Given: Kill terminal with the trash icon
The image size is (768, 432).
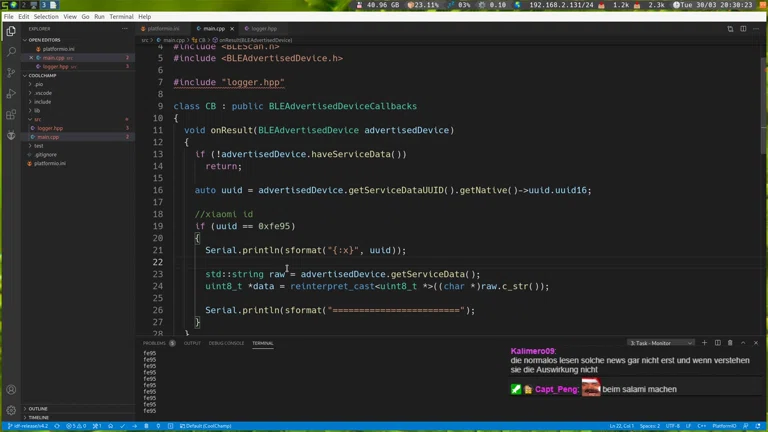Looking at the screenshot, I should pos(730,343).
